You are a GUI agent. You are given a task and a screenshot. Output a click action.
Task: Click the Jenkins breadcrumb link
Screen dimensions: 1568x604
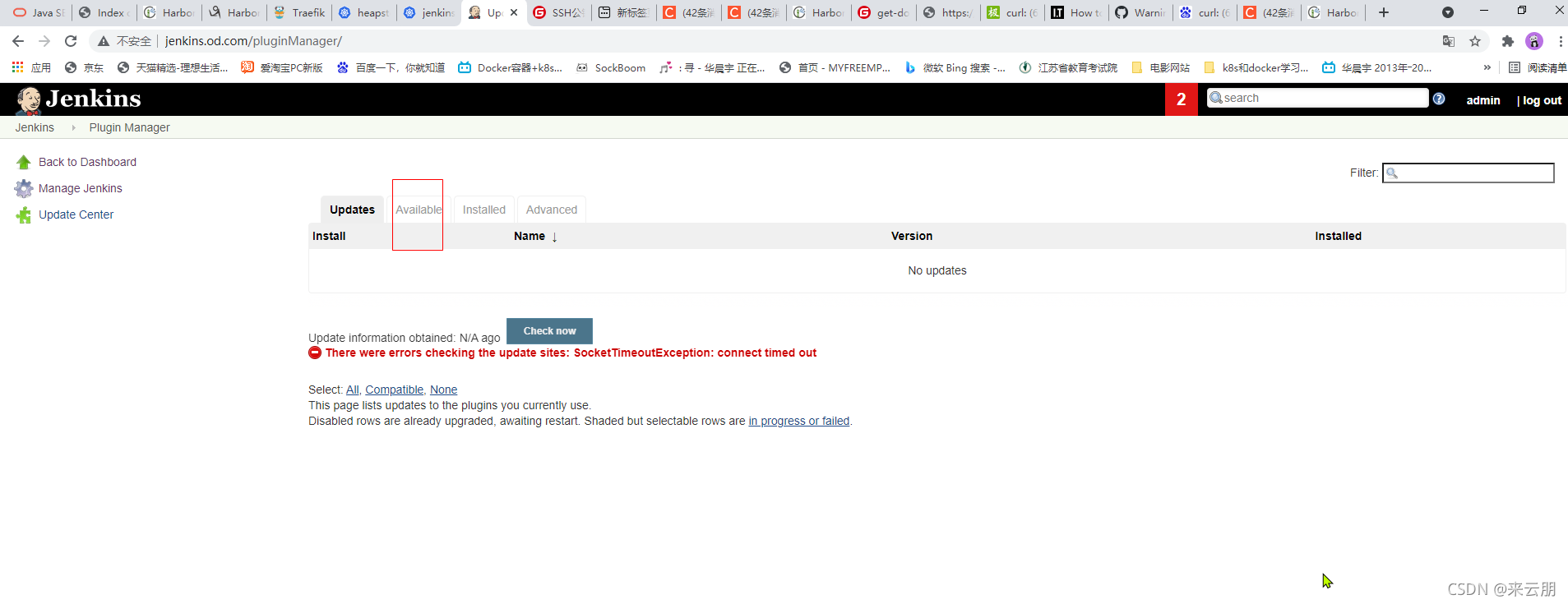click(35, 127)
